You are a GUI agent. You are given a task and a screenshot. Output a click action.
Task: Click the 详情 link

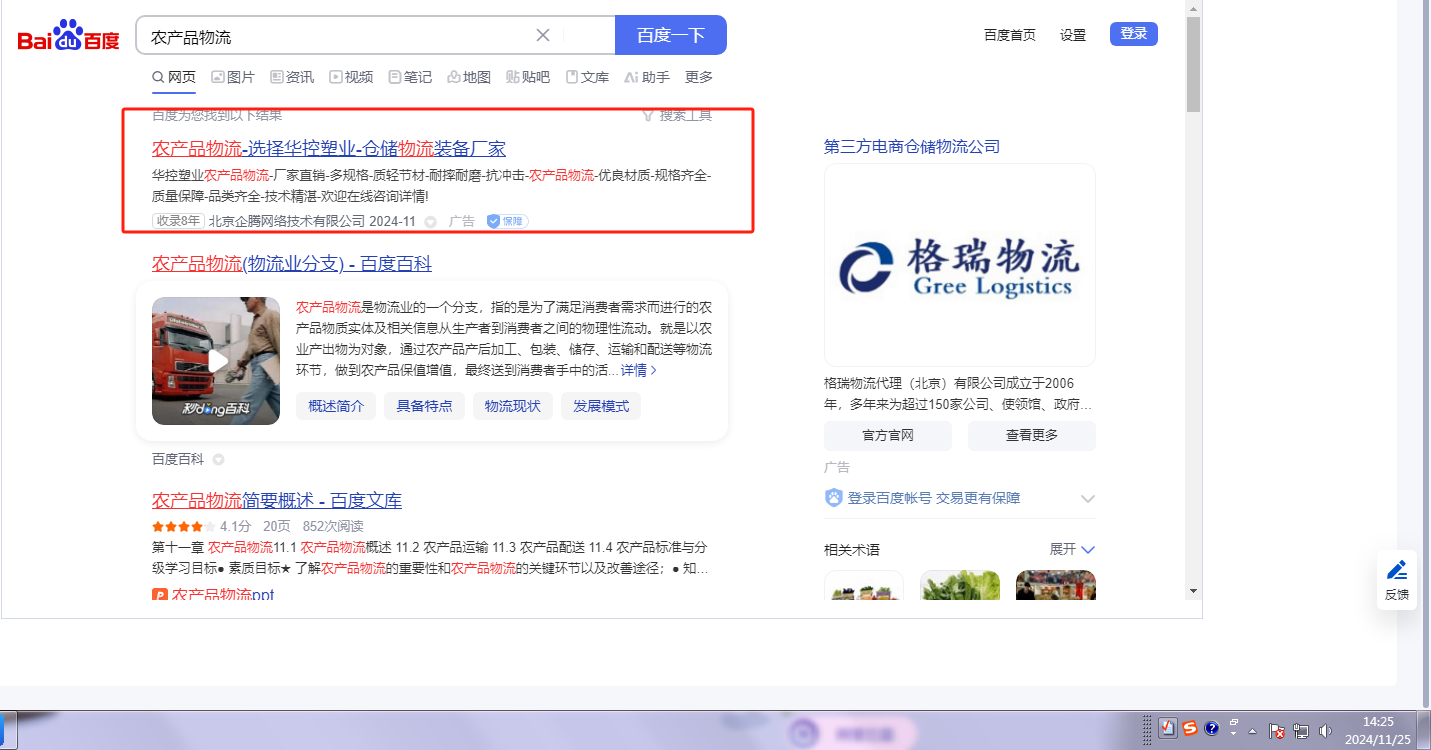click(639, 370)
